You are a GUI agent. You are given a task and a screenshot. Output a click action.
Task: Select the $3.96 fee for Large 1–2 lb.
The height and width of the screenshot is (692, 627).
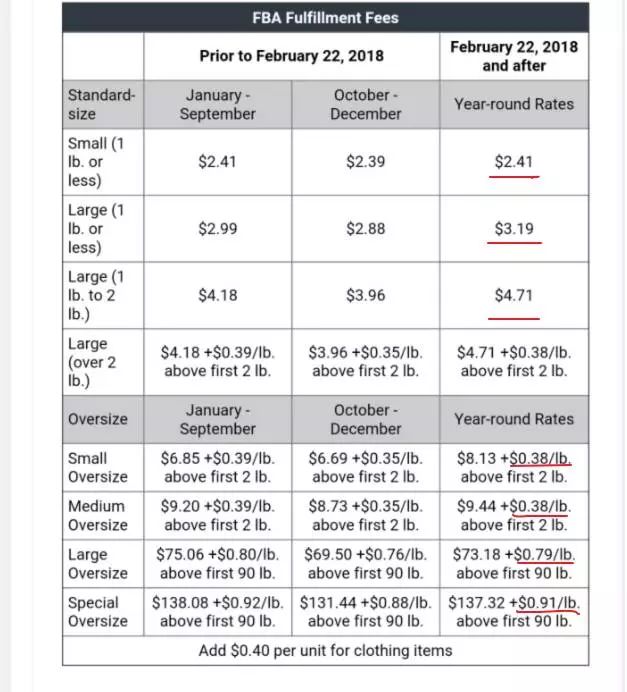point(365,296)
